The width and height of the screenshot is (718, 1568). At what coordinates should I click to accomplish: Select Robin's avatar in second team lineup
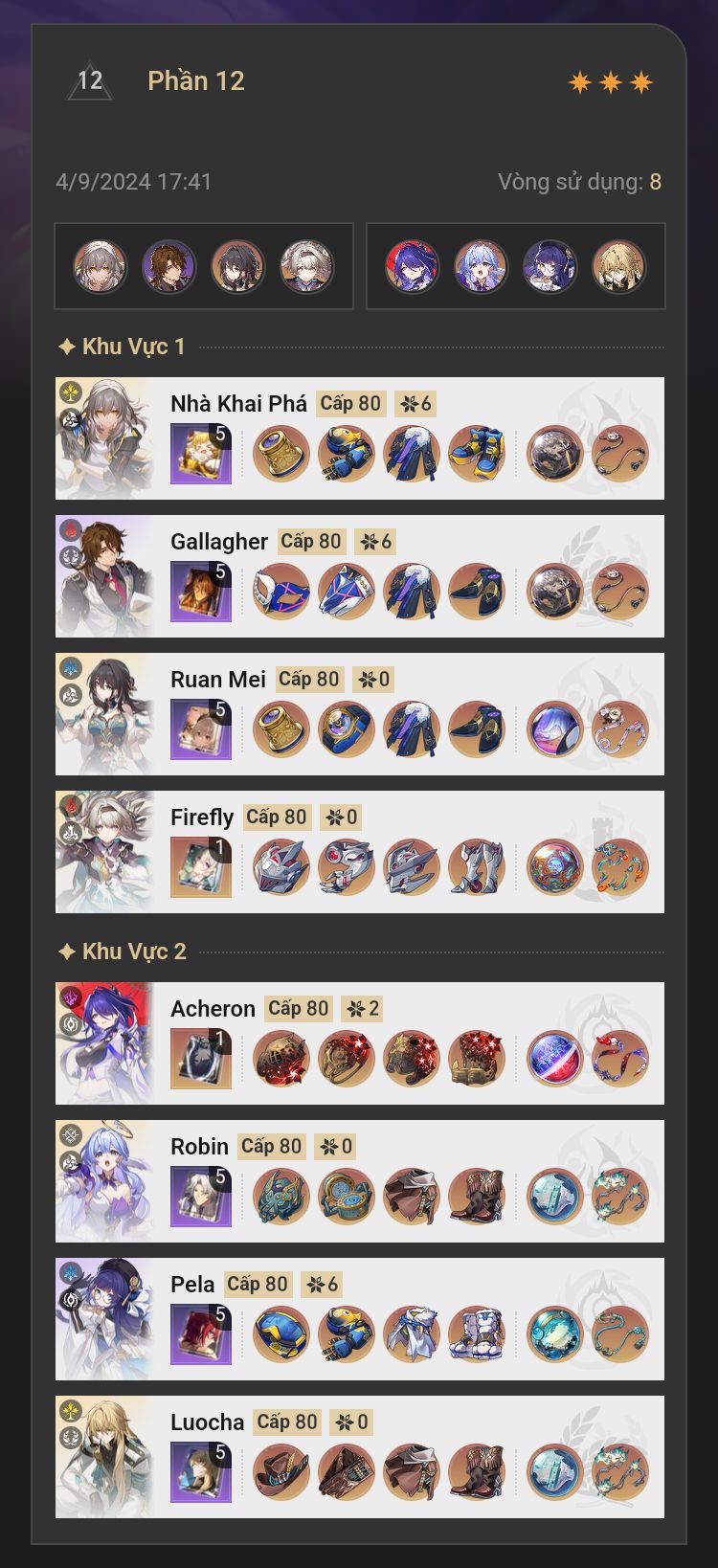point(482,266)
